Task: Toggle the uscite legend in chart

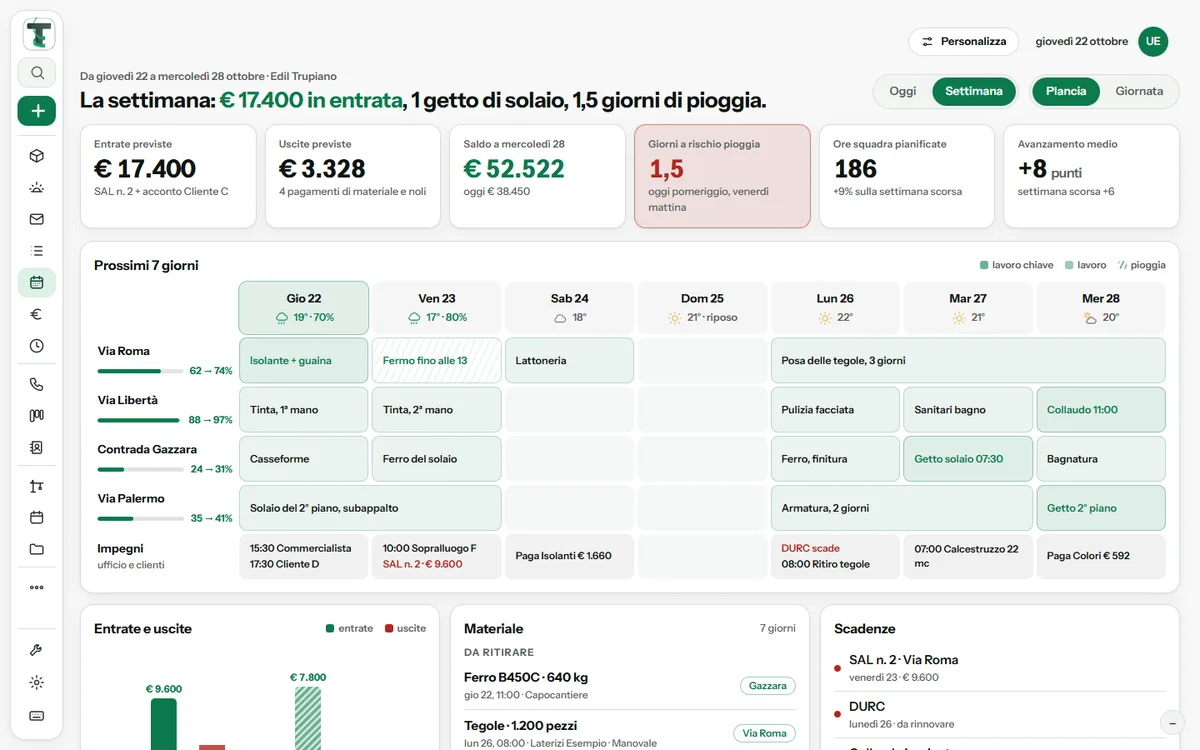Action: click(406, 629)
